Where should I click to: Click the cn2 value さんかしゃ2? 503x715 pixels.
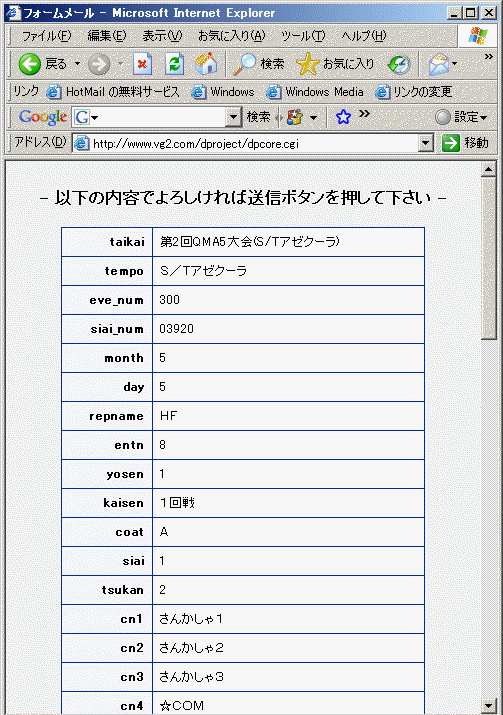191,648
